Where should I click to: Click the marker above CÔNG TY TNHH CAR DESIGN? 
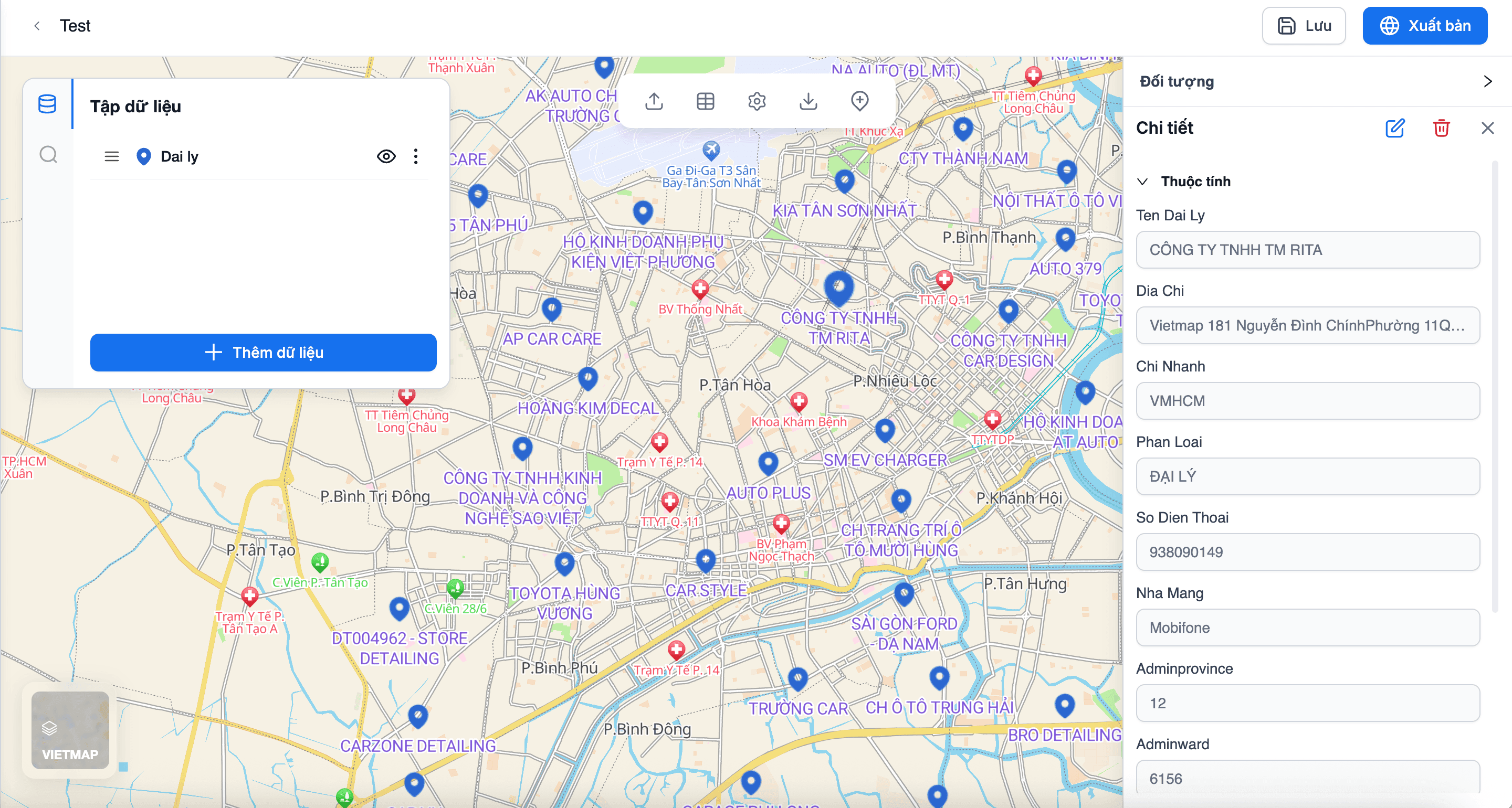click(x=1009, y=311)
